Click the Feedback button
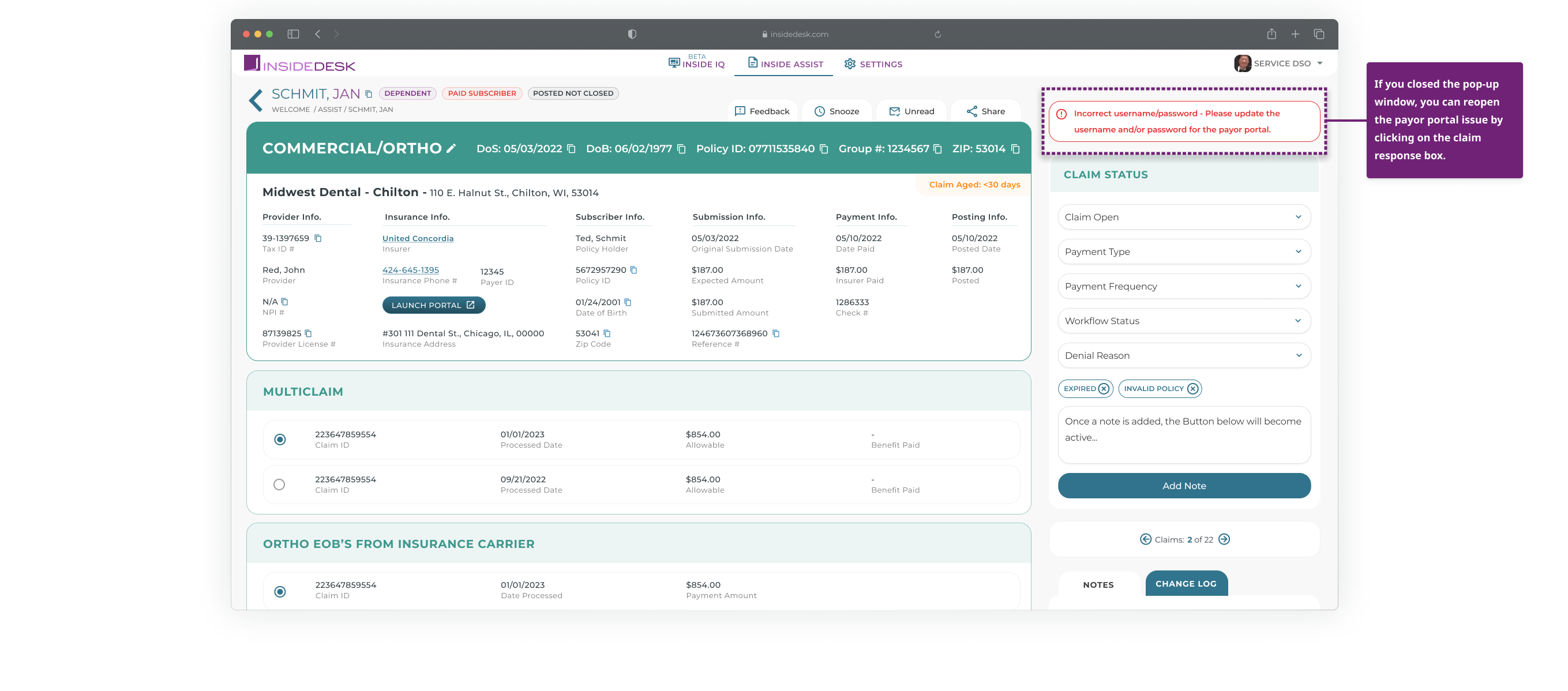The height and width of the screenshot is (691, 1568). [762, 111]
